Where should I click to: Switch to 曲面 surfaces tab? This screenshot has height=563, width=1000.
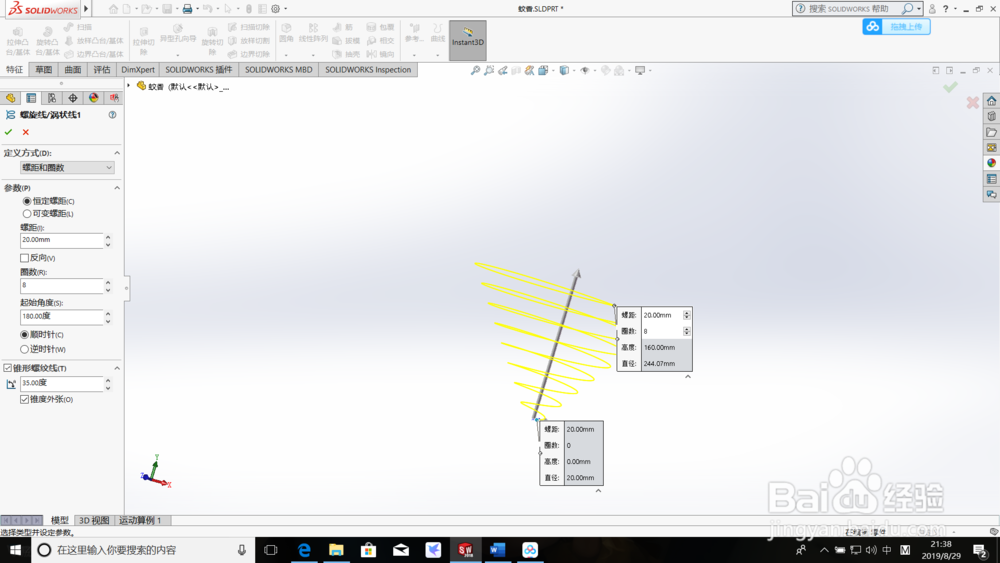[x=73, y=69]
